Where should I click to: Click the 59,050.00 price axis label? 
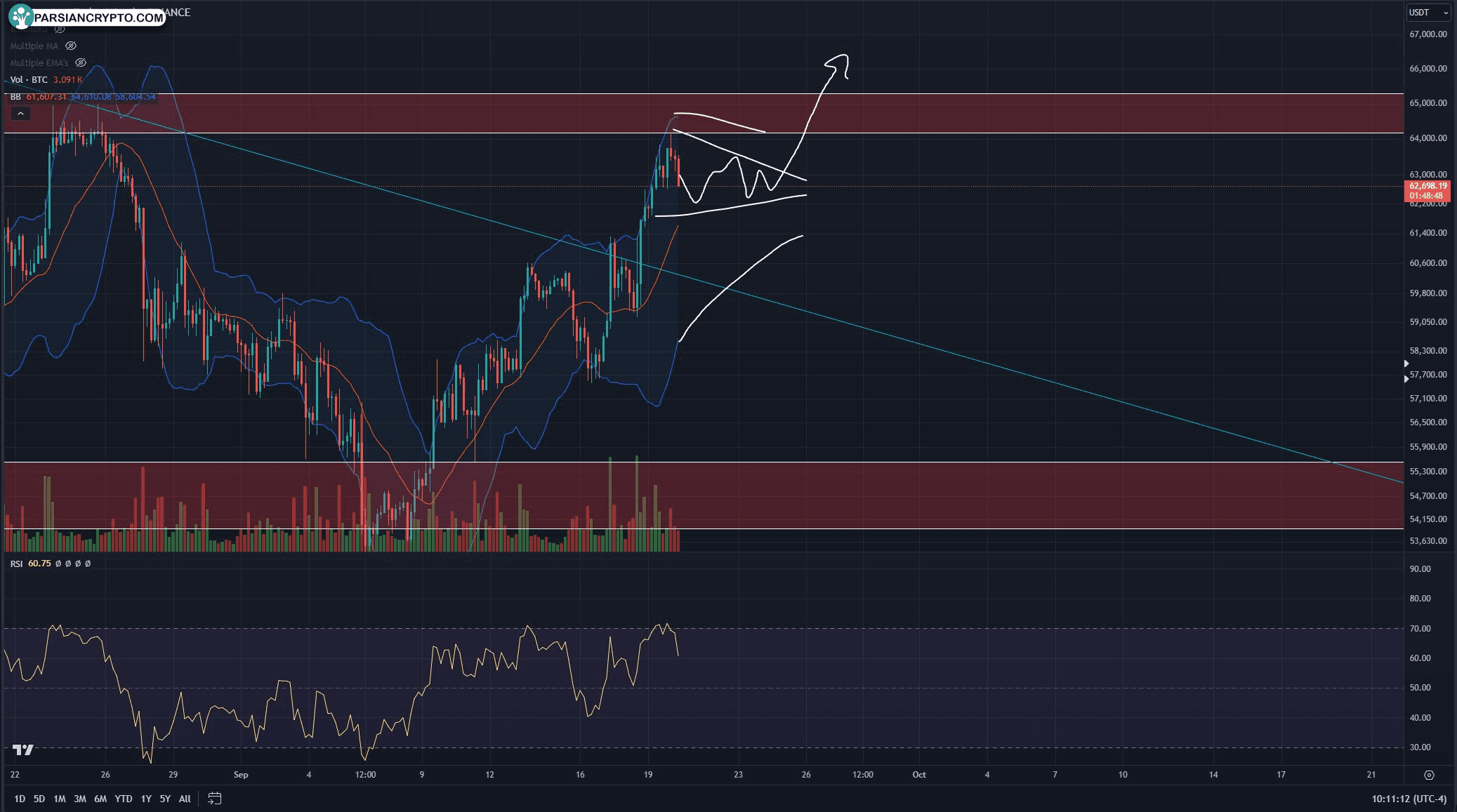[1428, 321]
